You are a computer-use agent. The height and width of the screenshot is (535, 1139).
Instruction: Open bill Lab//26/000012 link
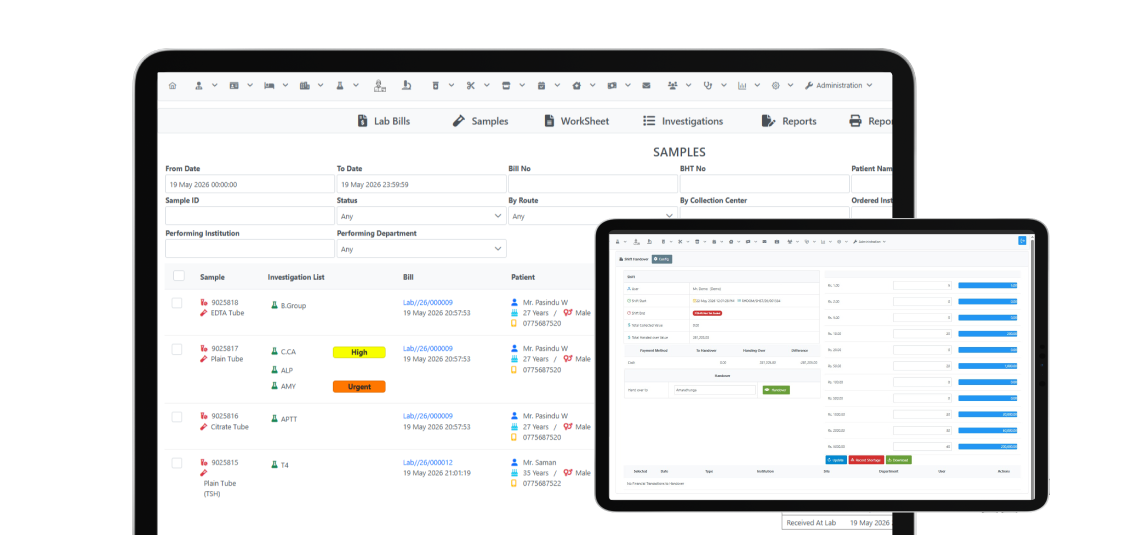(428, 462)
